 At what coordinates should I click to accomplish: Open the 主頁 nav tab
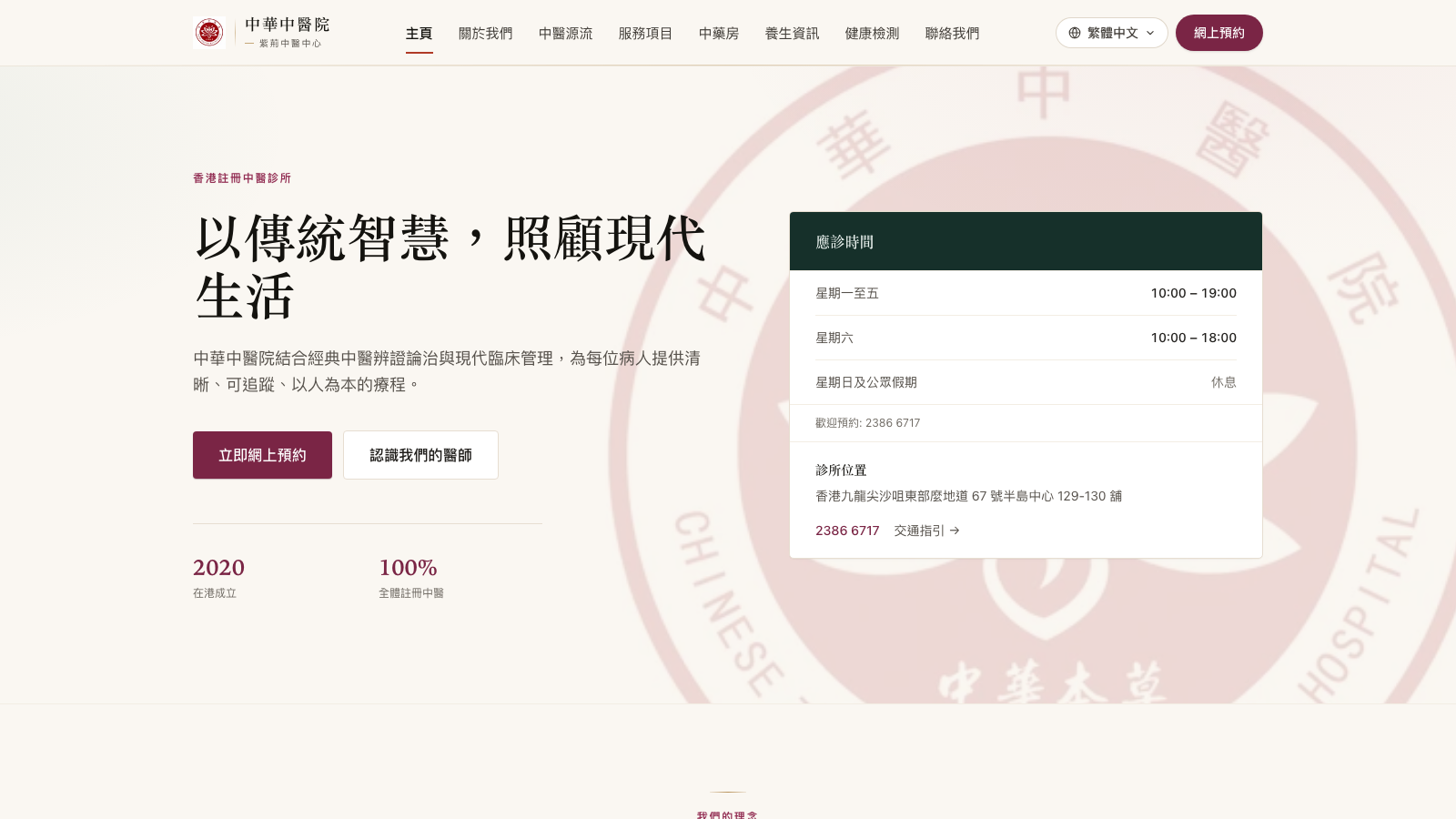[420, 34]
